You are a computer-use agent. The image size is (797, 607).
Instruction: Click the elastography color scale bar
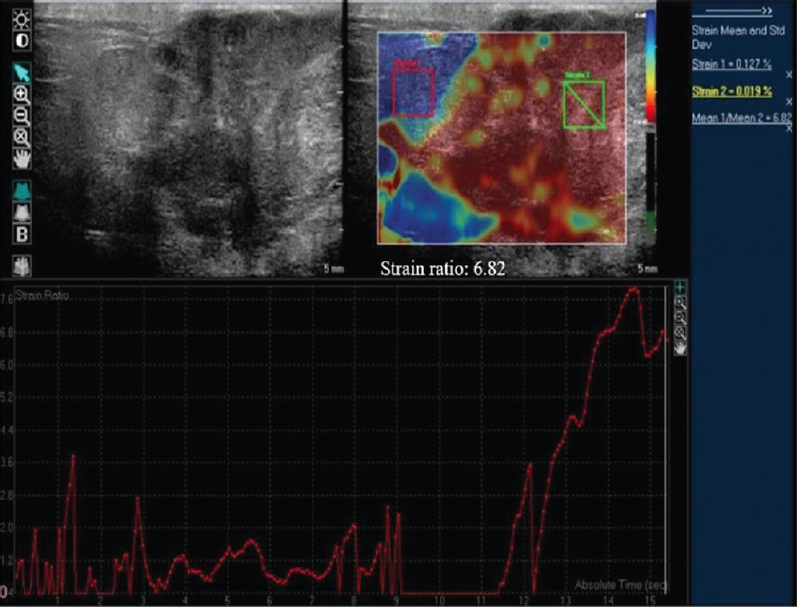(x=650, y=66)
